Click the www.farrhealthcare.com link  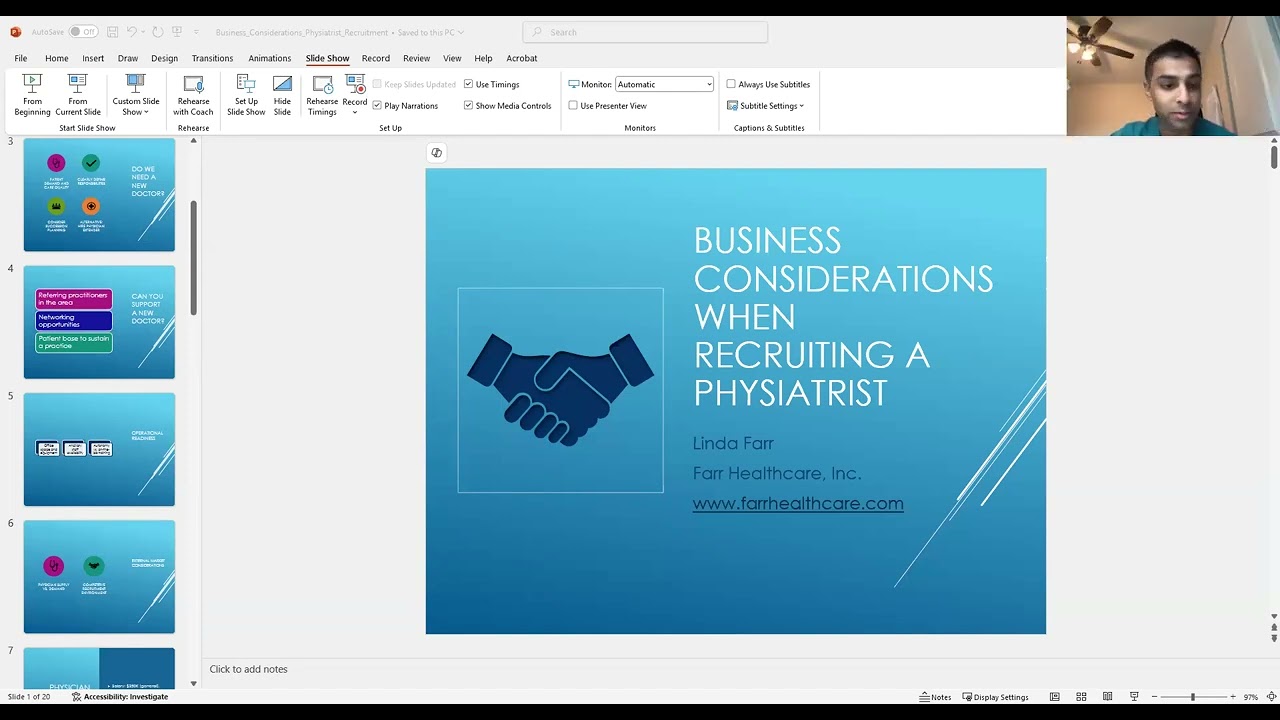point(797,504)
